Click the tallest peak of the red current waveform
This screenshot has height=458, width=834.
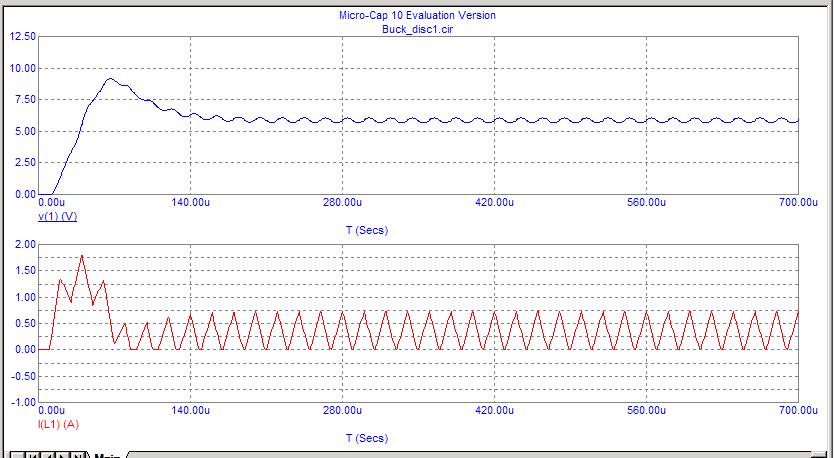click(82, 256)
